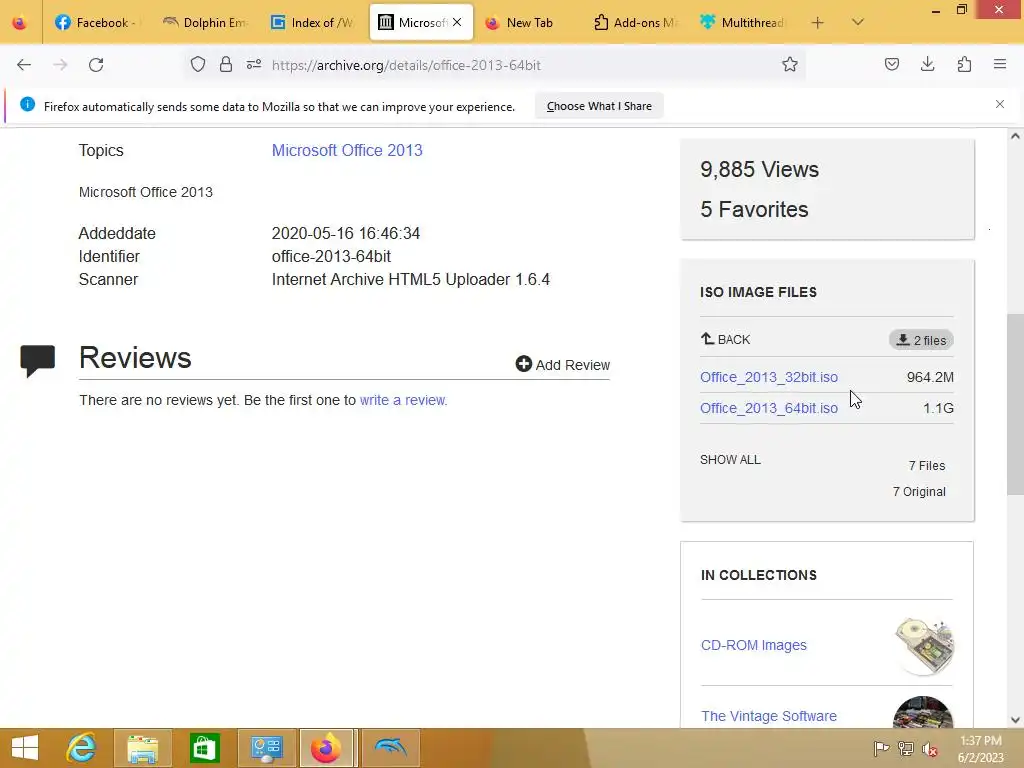The width and height of the screenshot is (1024, 768).
Task: Click the scrollbar up arrow
Action: pos(1015,136)
